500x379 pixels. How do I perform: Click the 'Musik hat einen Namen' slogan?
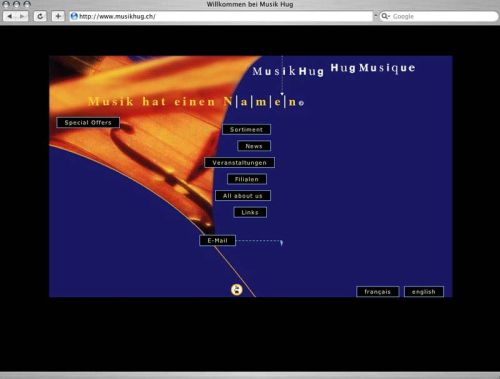196,101
